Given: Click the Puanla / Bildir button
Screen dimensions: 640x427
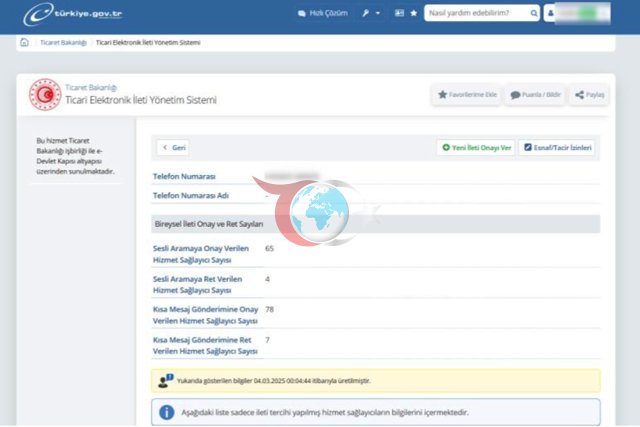Looking at the screenshot, I should [535, 95].
